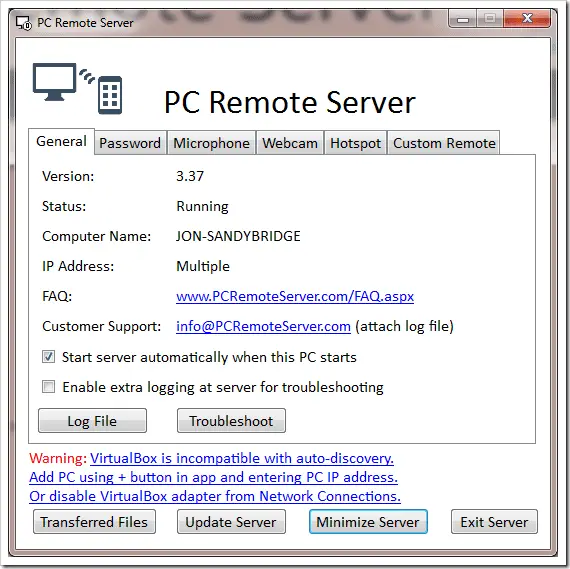The image size is (570, 569).
Task: Click Add PC using + button link
Action: point(213,477)
